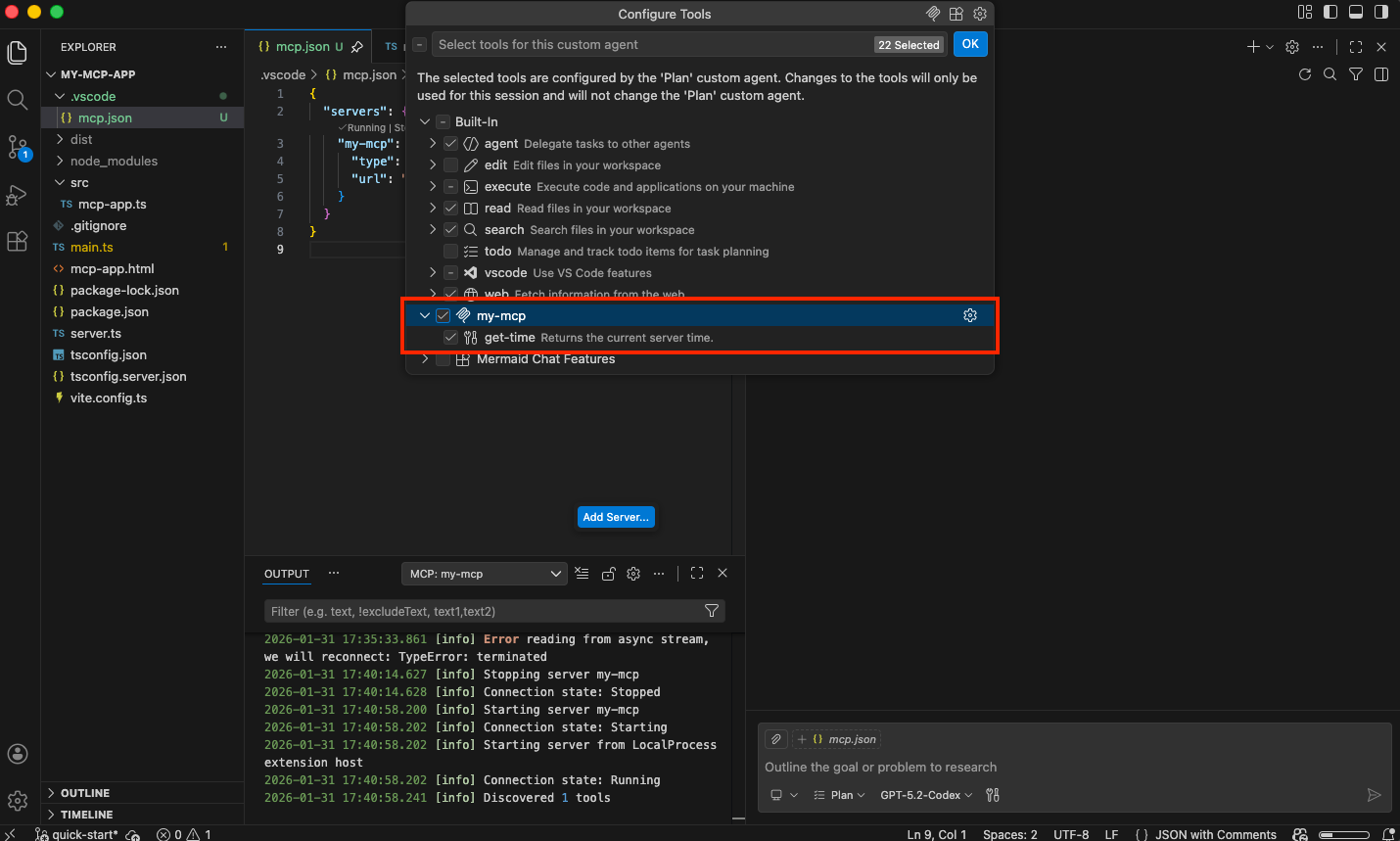Open the Search view in the activity bar

pos(18,100)
